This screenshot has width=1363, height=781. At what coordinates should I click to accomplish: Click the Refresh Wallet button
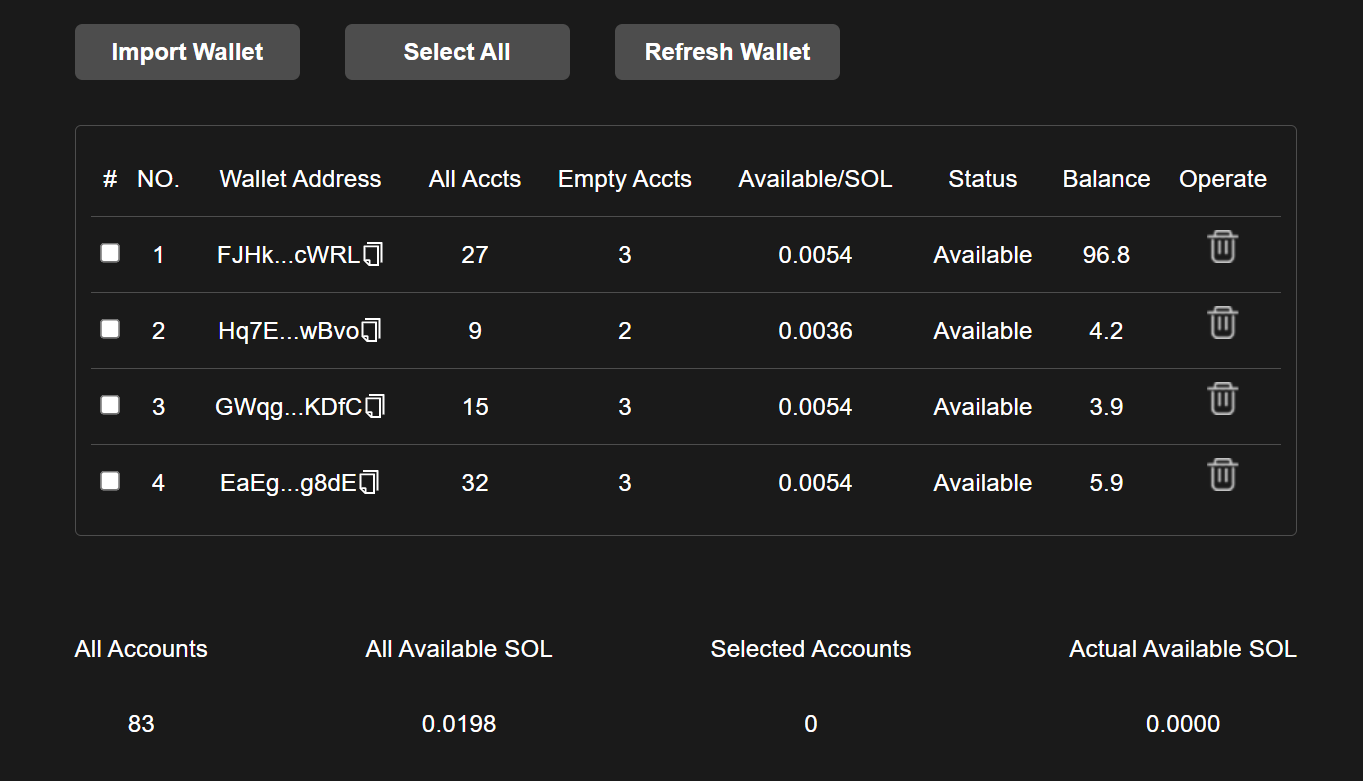(727, 52)
